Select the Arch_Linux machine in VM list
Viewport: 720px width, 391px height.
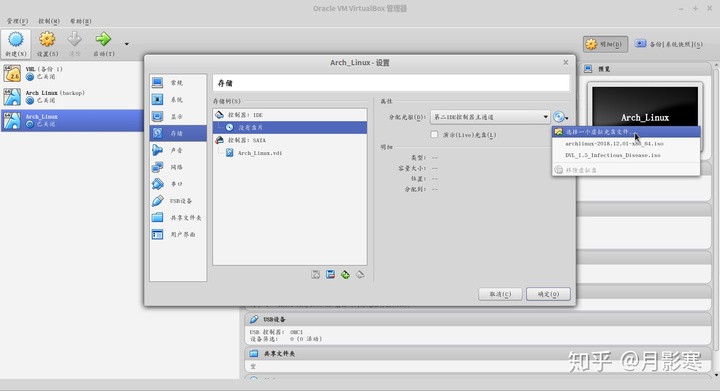[x=72, y=121]
